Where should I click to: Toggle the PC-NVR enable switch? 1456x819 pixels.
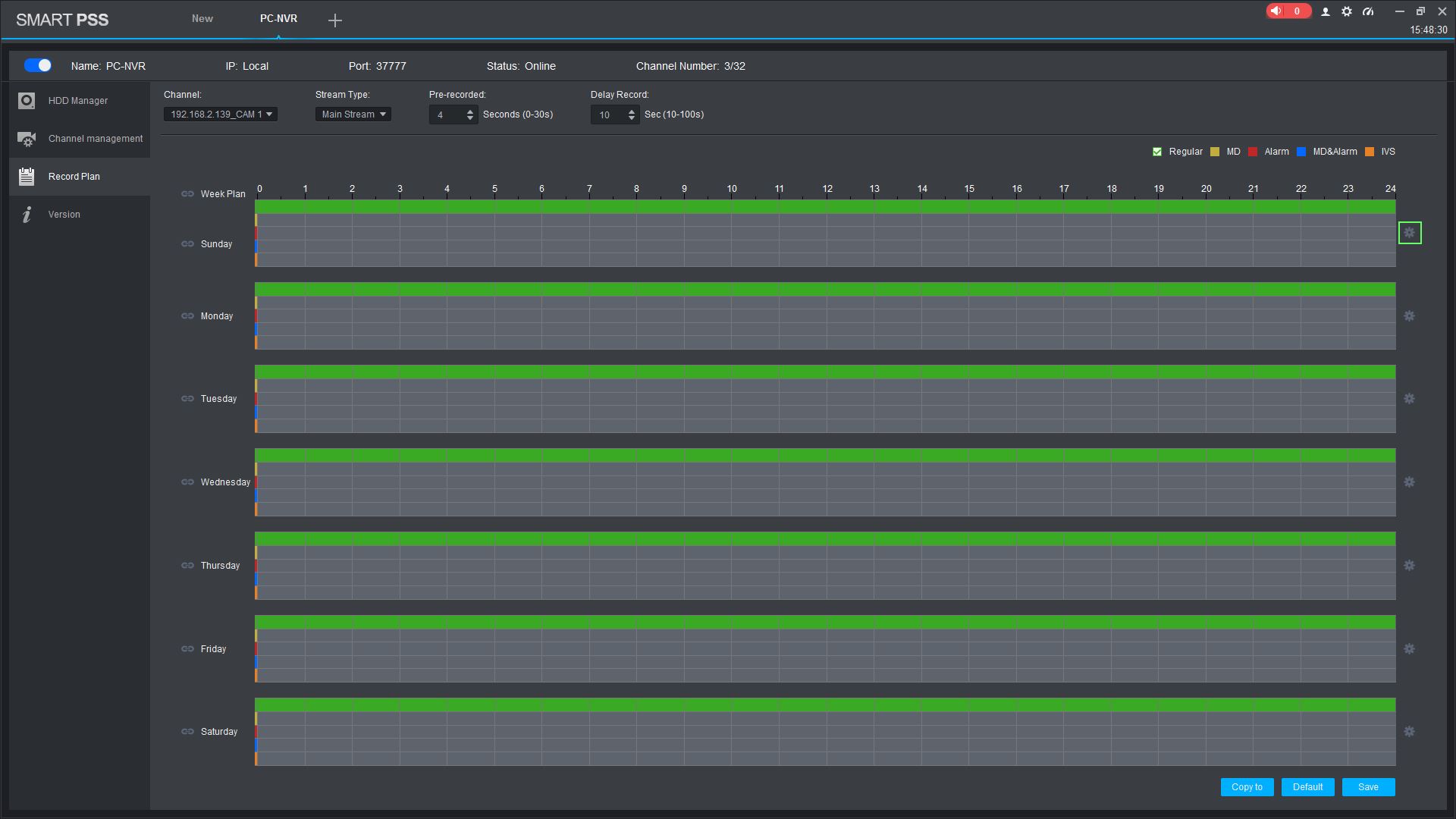[x=38, y=66]
